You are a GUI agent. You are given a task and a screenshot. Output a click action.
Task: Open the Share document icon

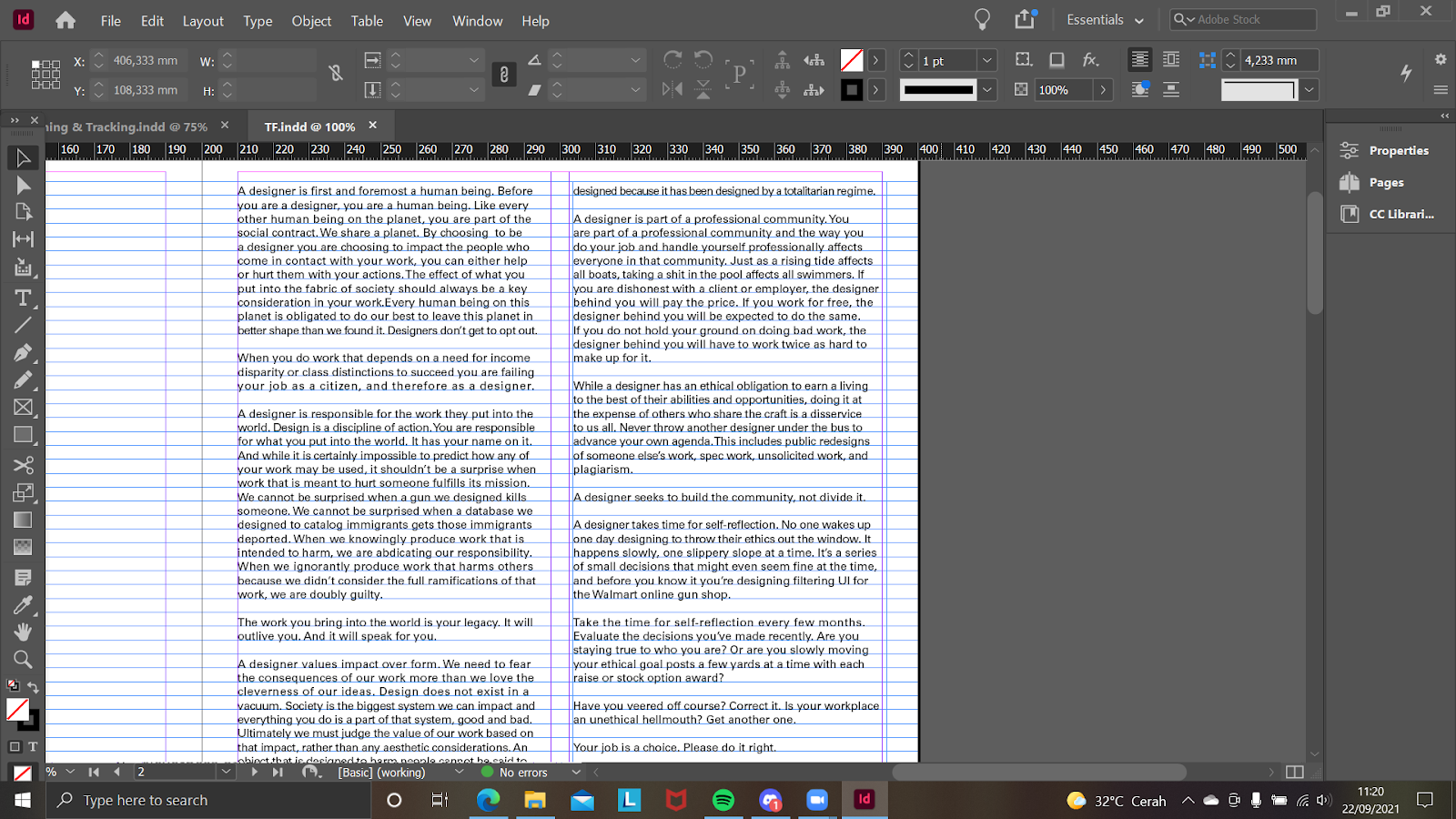1026,19
